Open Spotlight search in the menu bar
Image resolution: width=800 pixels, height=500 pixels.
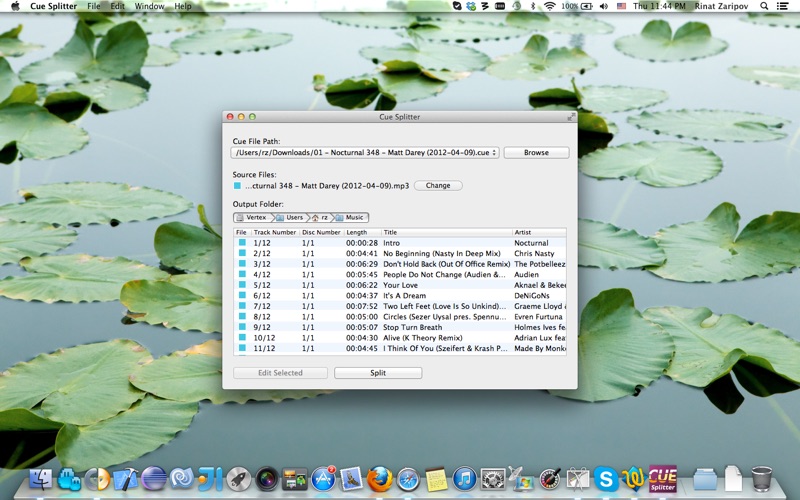click(x=764, y=6)
